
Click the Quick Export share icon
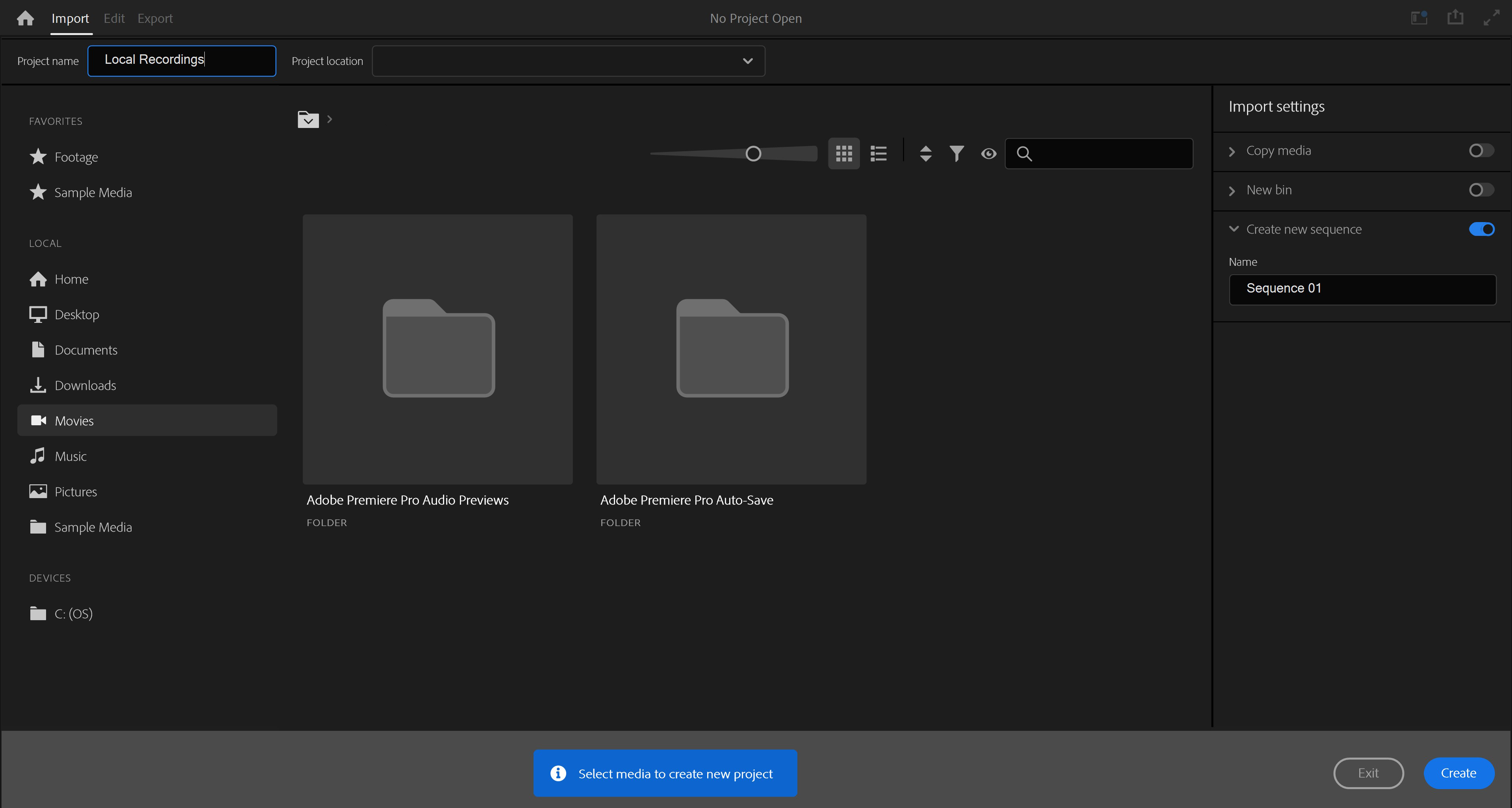point(1455,18)
